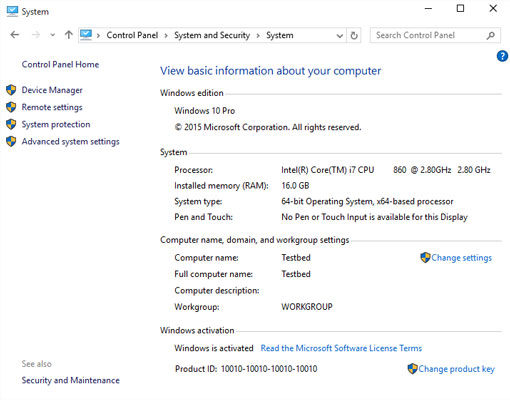The height and width of the screenshot is (400, 510).
Task: Open the help question mark icon
Action: click(x=502, y=56)
